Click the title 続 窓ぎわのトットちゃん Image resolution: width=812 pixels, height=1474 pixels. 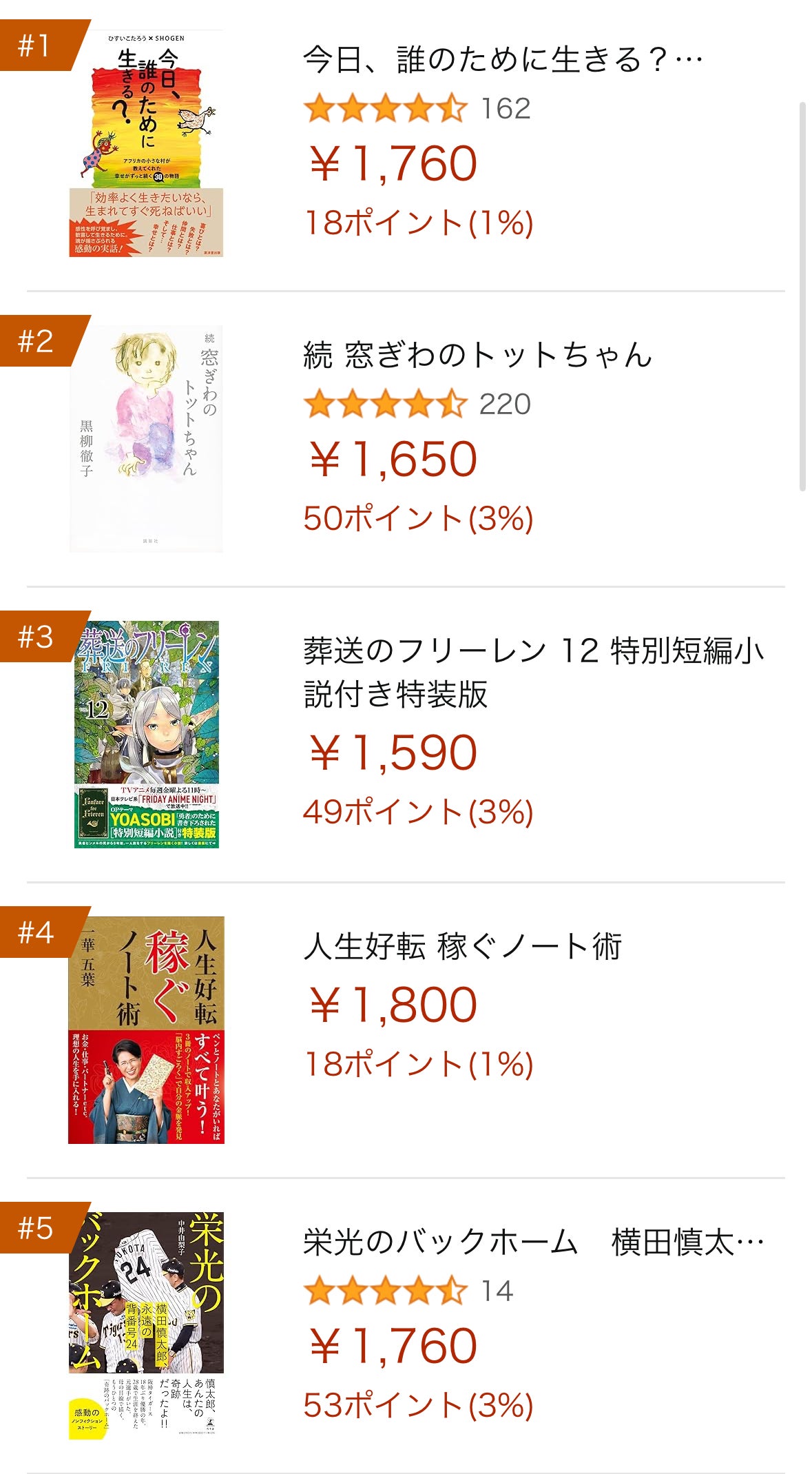(x=477, y=355)
